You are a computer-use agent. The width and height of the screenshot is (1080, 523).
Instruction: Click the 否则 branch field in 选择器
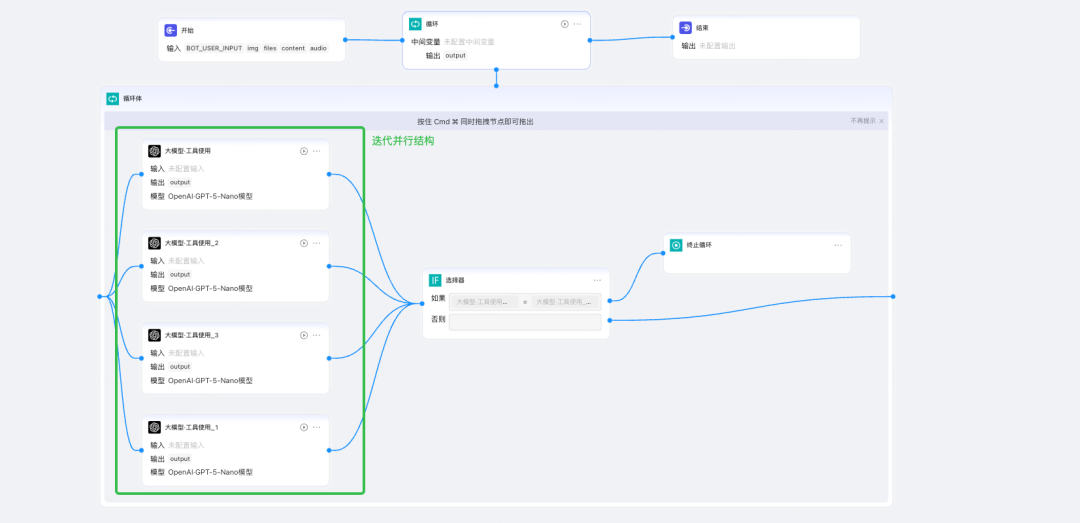(x=525, y=321)
